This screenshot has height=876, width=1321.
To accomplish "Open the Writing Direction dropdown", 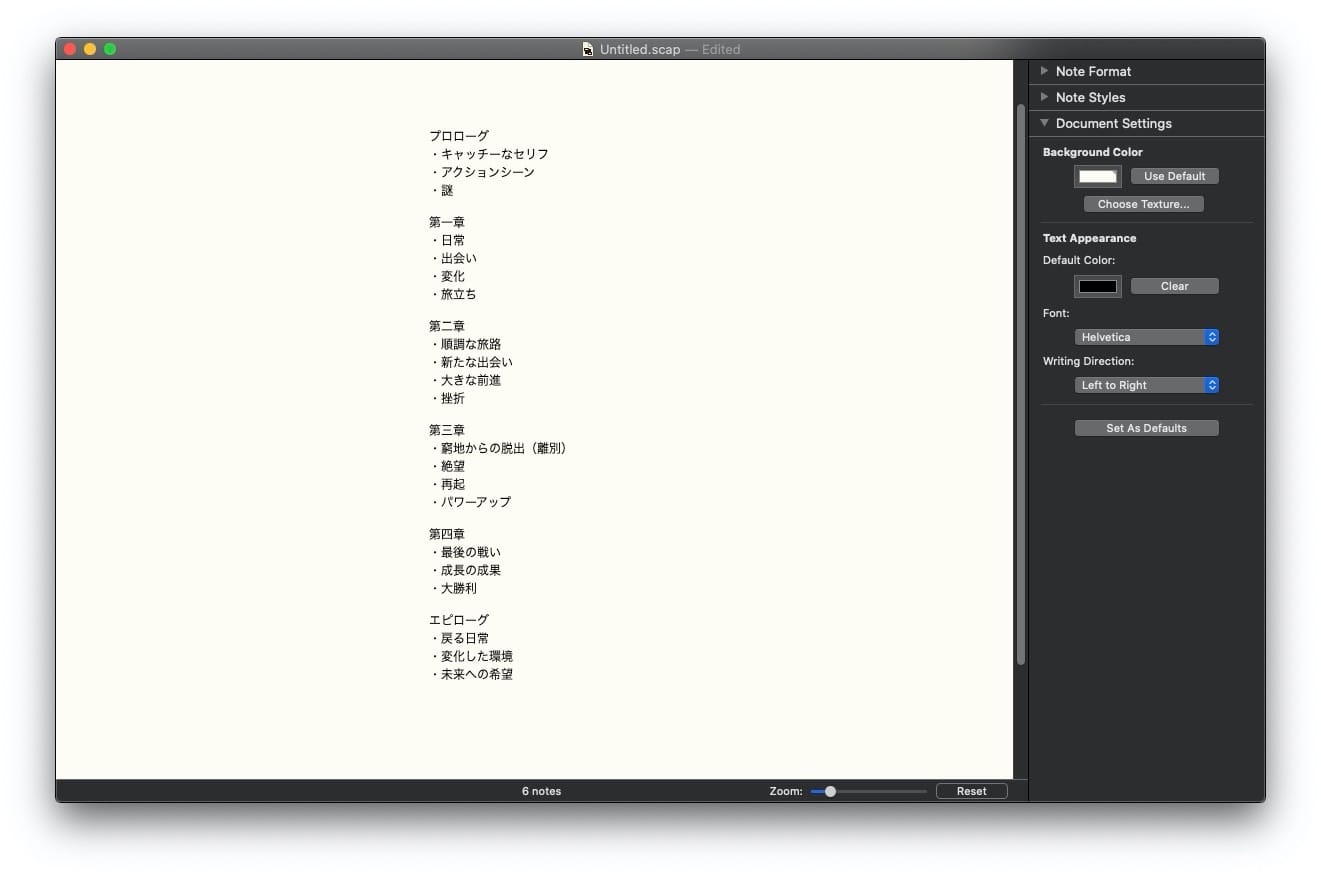I will point(1146,385).
